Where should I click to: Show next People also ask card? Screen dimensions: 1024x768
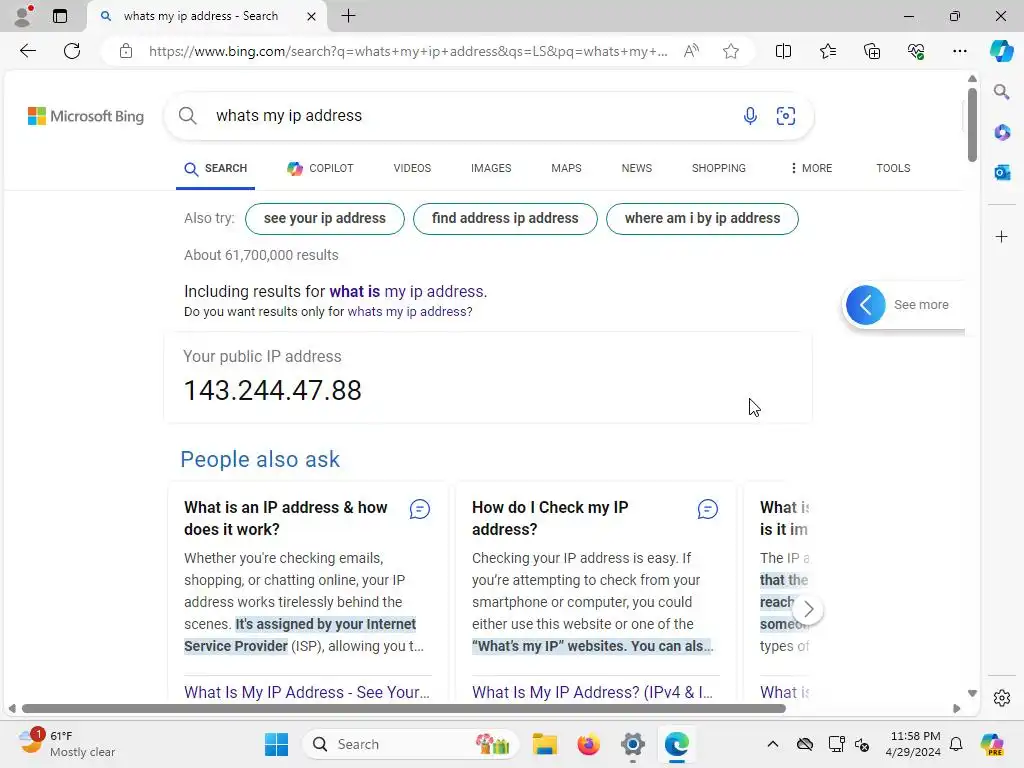(808, 609)
